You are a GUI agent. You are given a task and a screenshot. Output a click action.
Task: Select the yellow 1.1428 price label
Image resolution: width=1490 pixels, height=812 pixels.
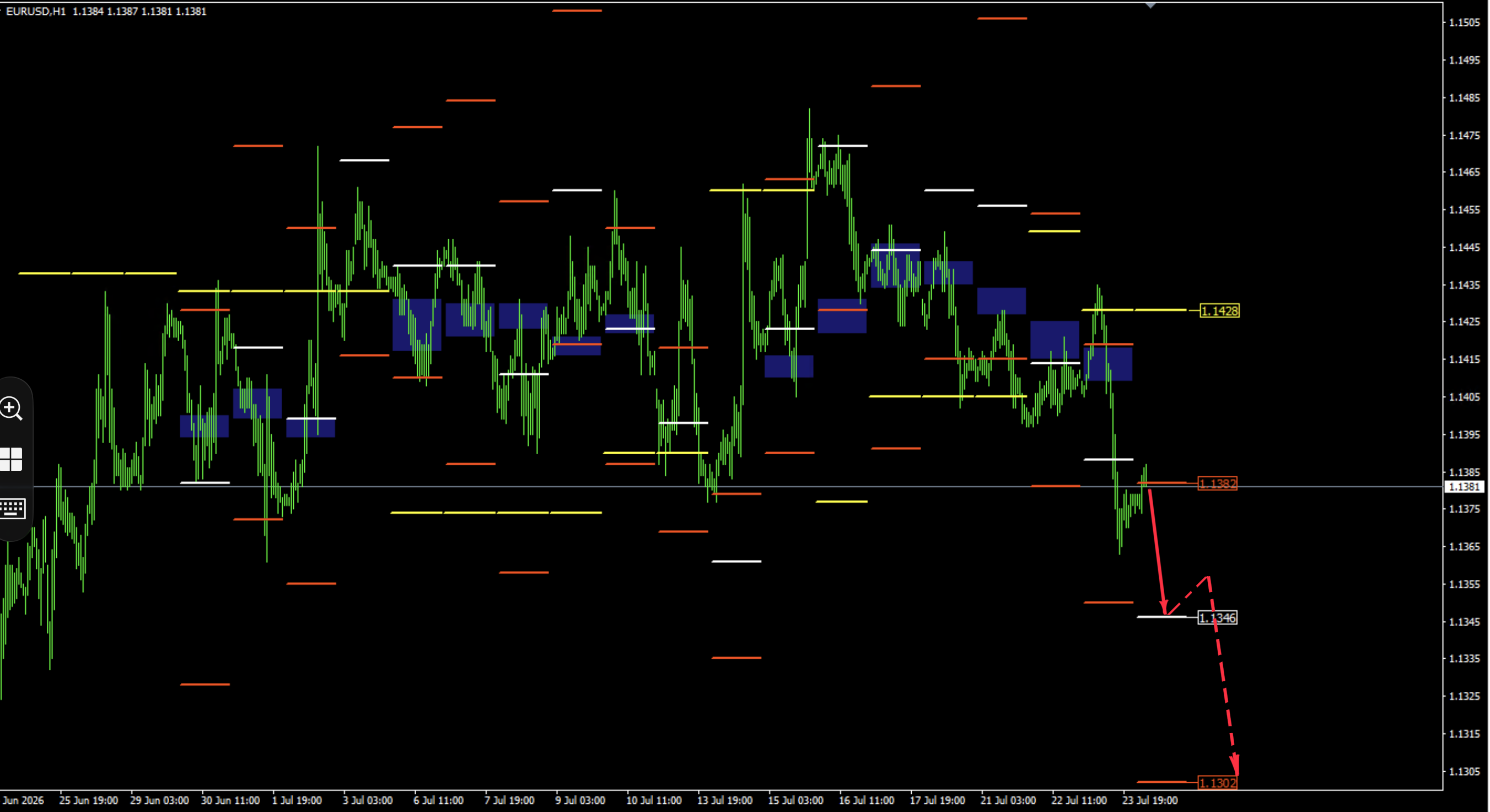click(x=1219, y=311)
